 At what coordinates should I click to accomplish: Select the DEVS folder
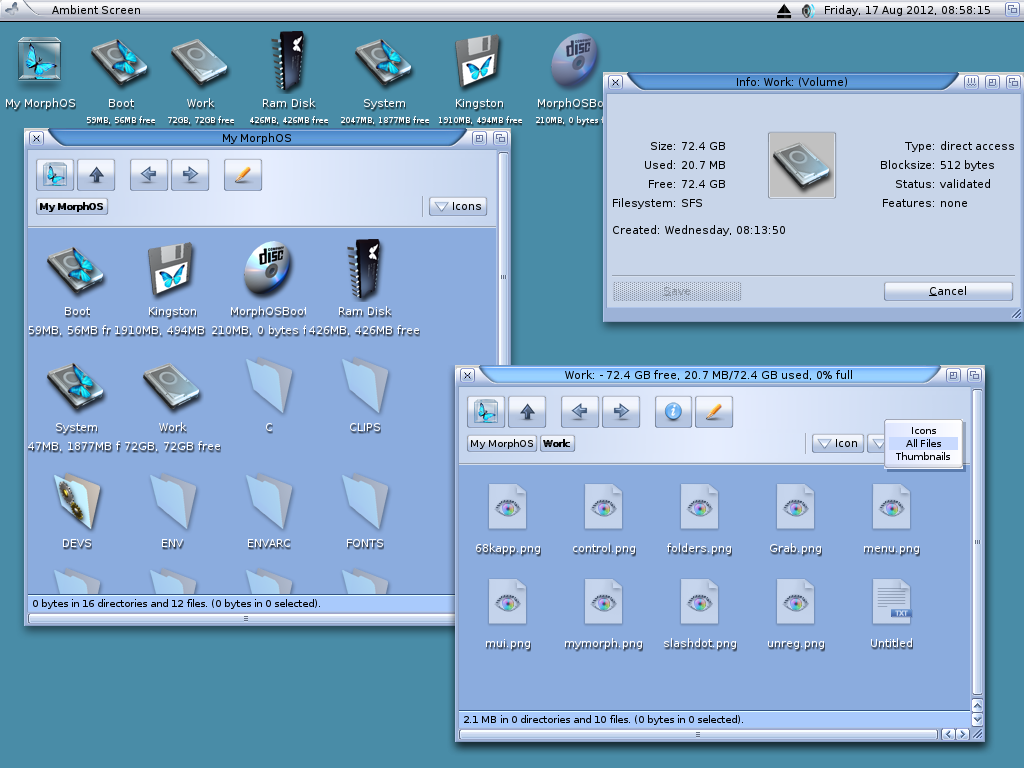(x=76, y=502)
